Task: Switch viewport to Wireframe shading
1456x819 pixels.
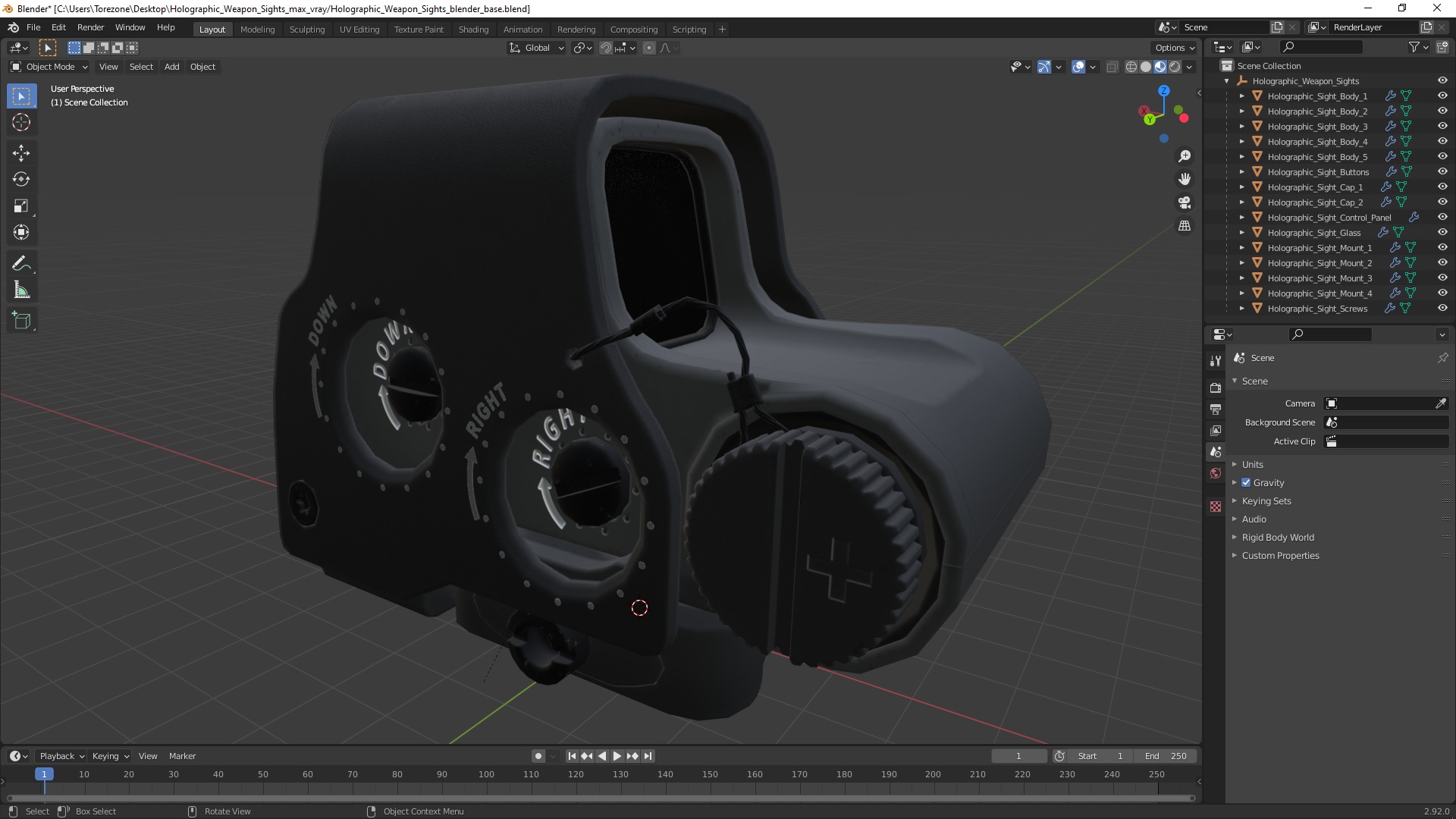Action: [1131, 67]
